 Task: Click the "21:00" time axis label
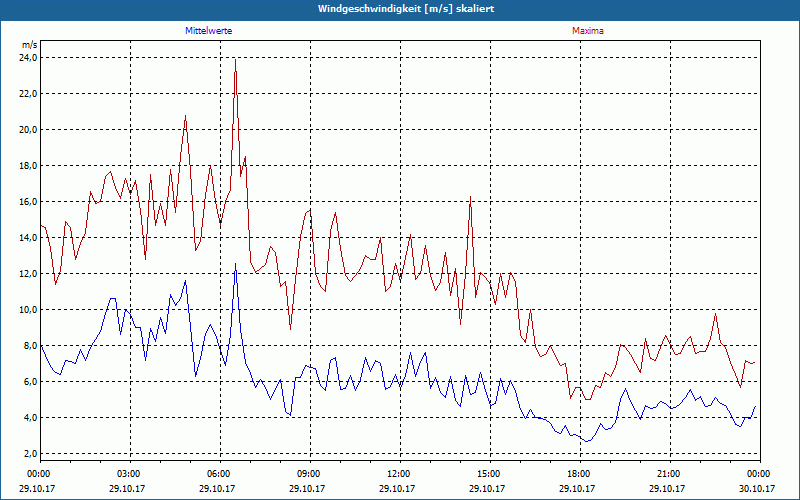pos(668,474)
